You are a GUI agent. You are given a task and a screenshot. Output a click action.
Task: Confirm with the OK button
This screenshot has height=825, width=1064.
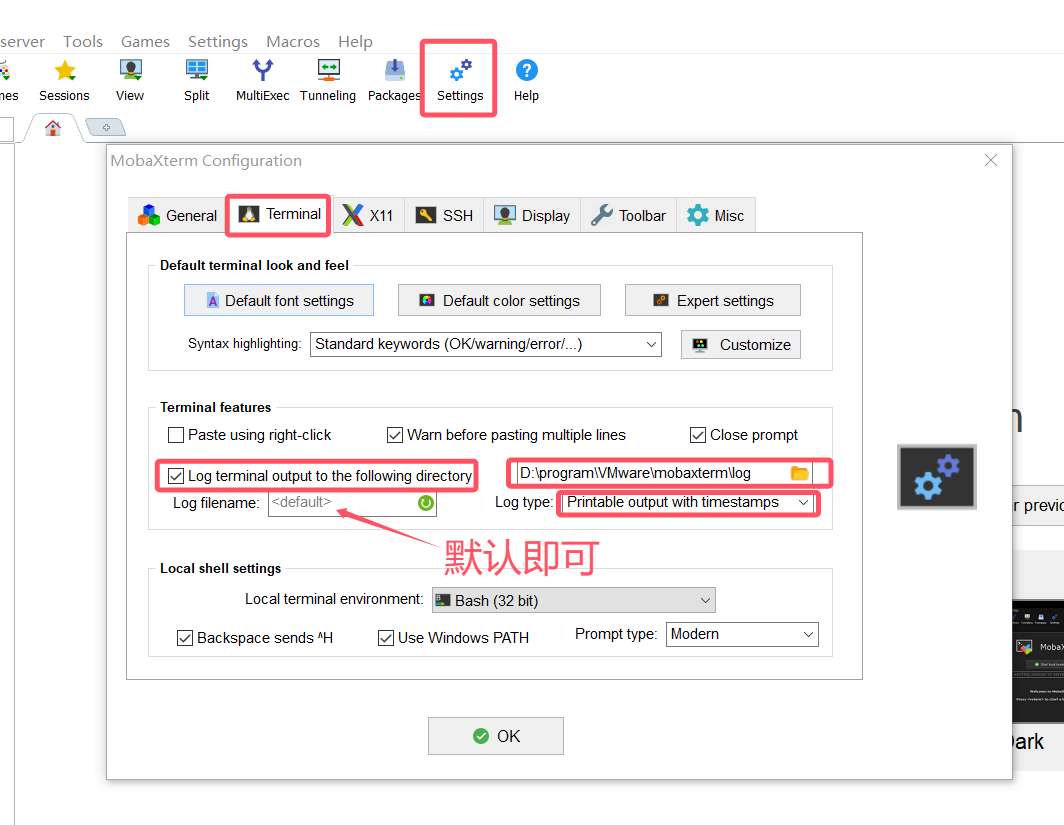(496, 736)
